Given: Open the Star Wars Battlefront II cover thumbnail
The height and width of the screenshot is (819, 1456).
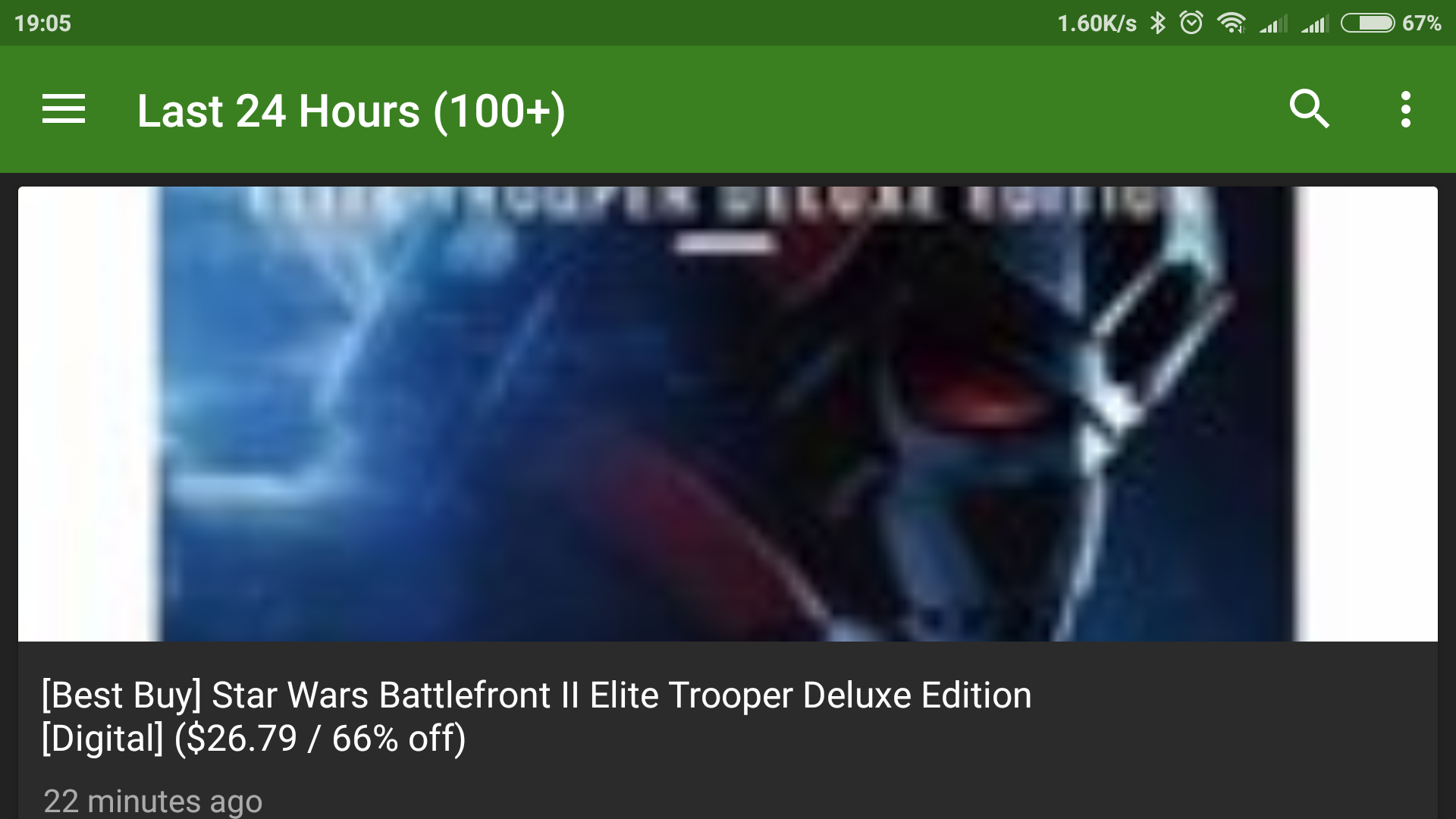Looking at the screenshot, I should (x=728, y=414).
